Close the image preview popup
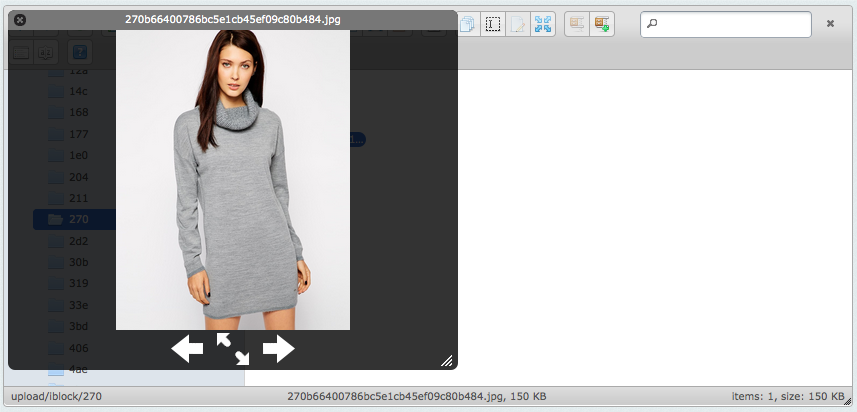Viewport: 857px width, 412px height. coord(20,20)
